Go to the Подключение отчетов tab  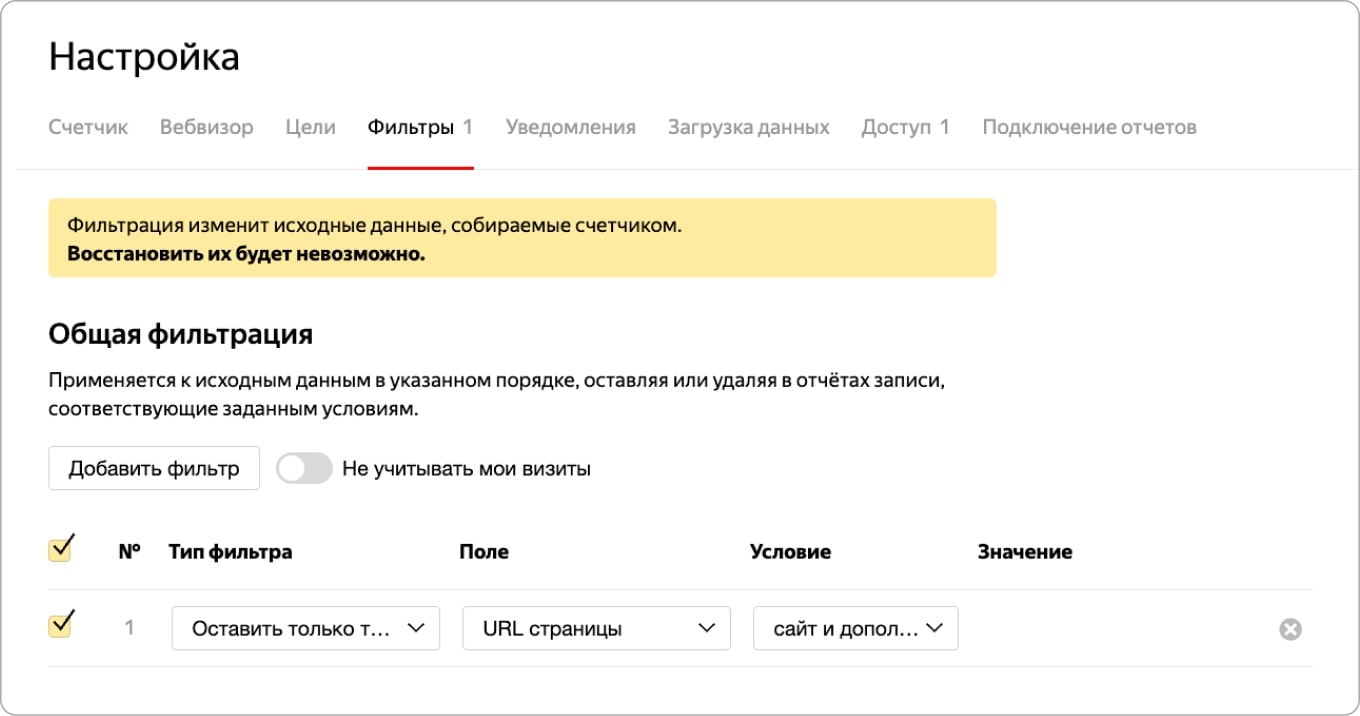[1089, 127]
